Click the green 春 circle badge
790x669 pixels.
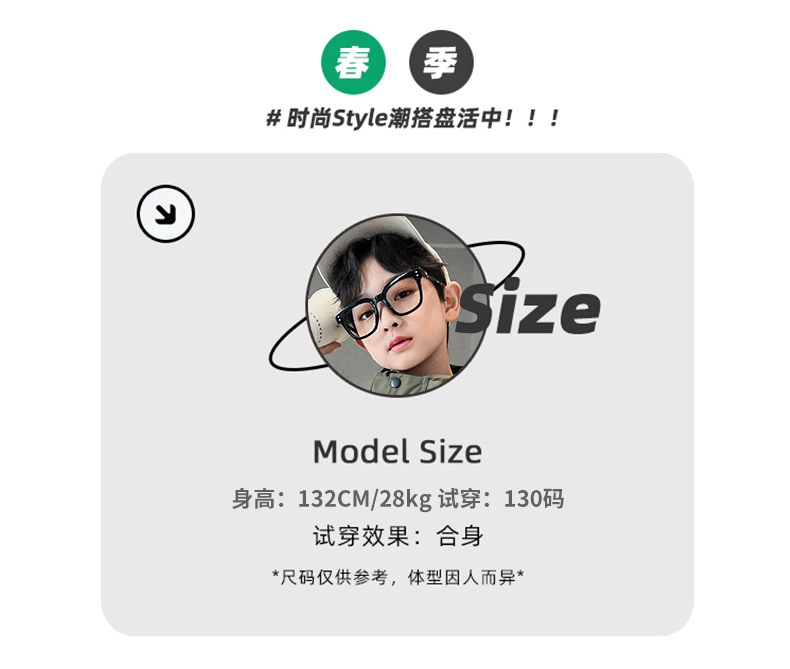[353, 62]
